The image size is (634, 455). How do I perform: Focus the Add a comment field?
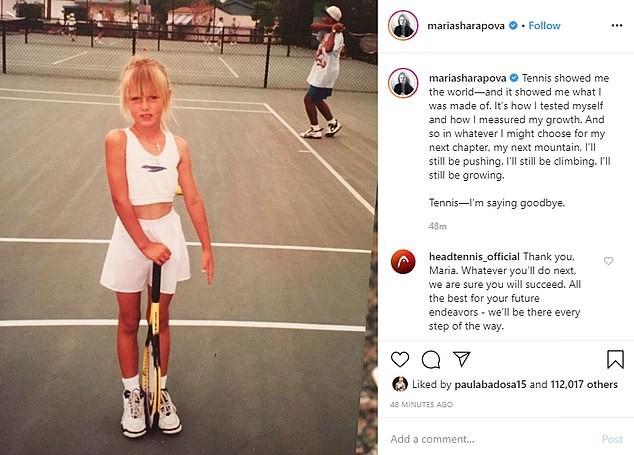493,439
